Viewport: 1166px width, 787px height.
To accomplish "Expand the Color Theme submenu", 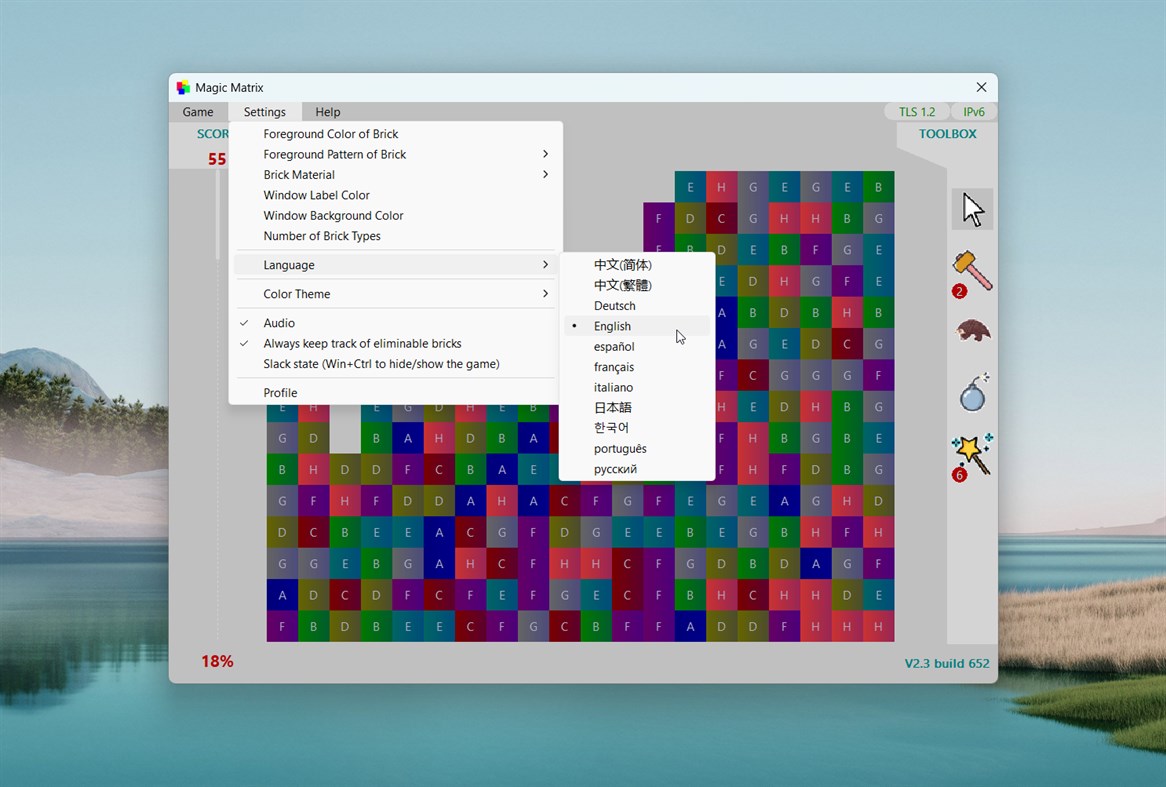I will pyautogui.click(x=296, y=293).
